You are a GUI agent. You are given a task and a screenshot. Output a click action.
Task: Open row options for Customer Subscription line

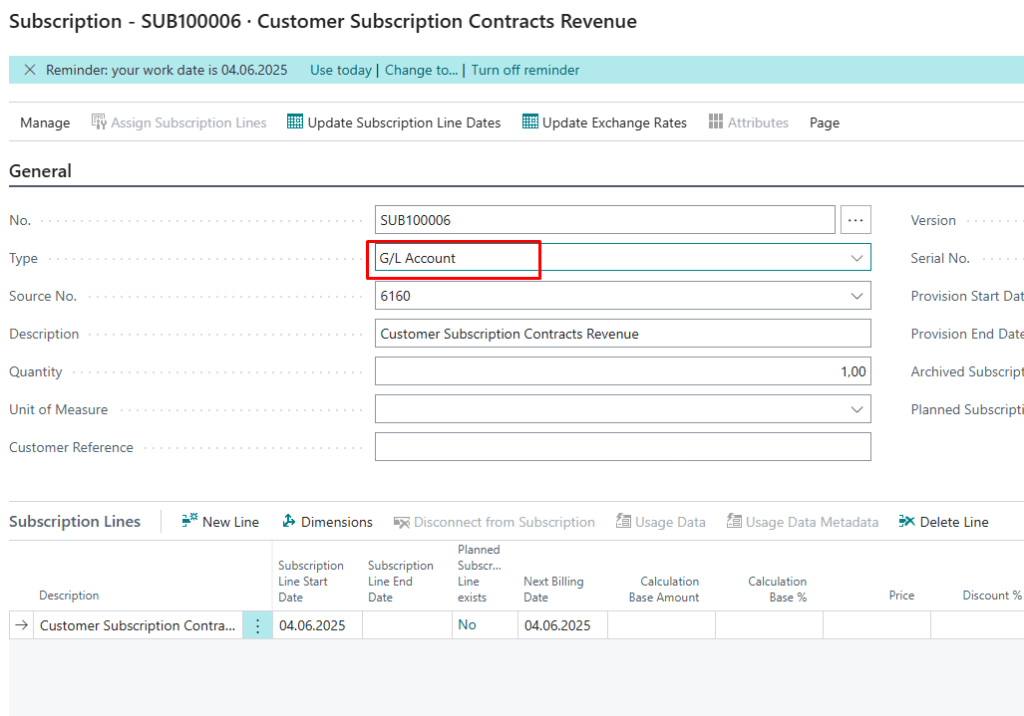pos(257,626)
